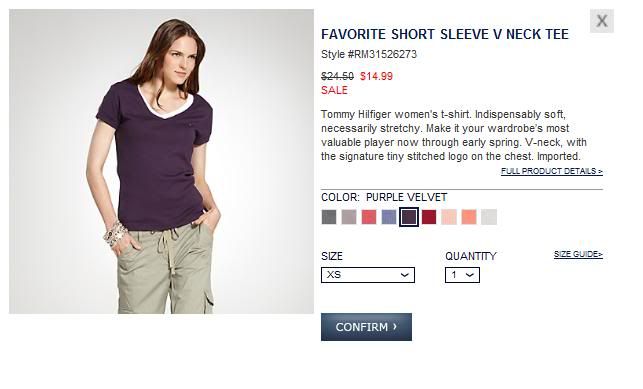The width and height of the screenshot is (643, 389).
Task: Click the Size dropdown chevron arrow
Action: [x=404, y=275]
